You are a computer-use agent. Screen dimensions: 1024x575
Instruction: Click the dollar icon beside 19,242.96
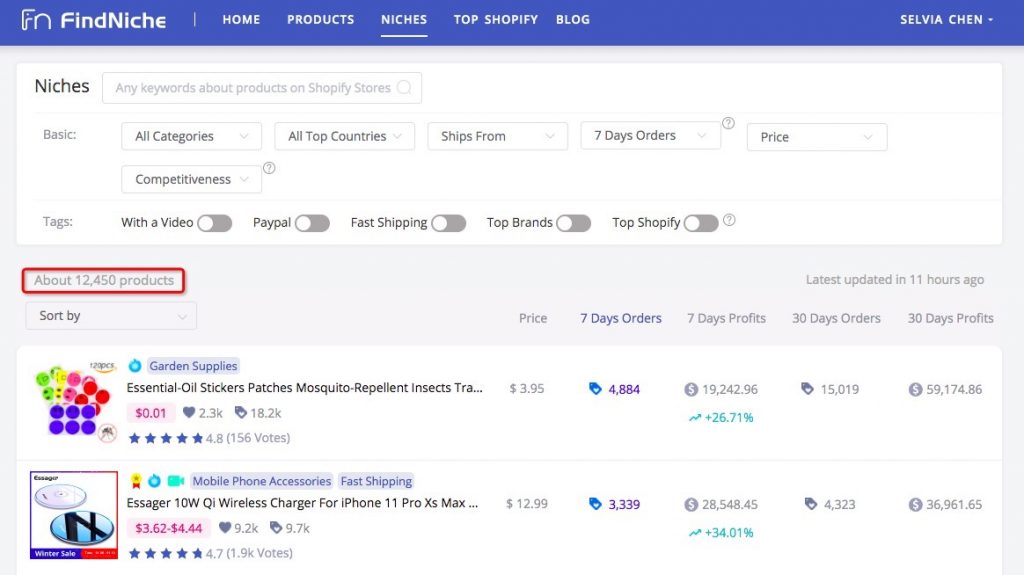pyautogui.click(x=691, y=389)
